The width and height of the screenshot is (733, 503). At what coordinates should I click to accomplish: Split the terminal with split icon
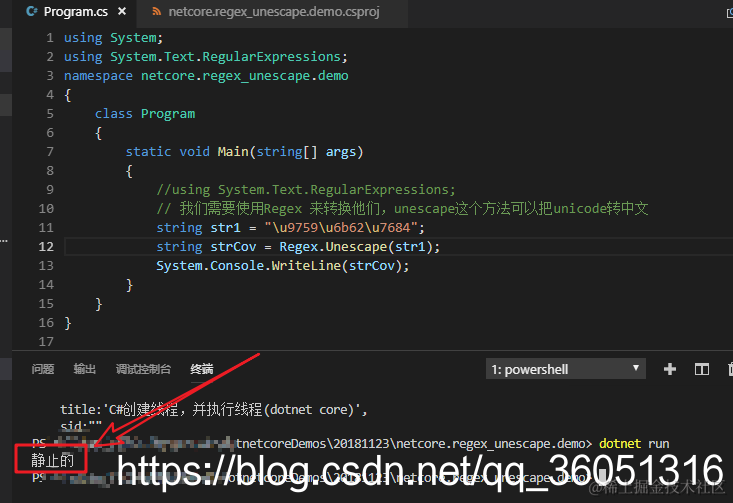[x=702, y=369]
